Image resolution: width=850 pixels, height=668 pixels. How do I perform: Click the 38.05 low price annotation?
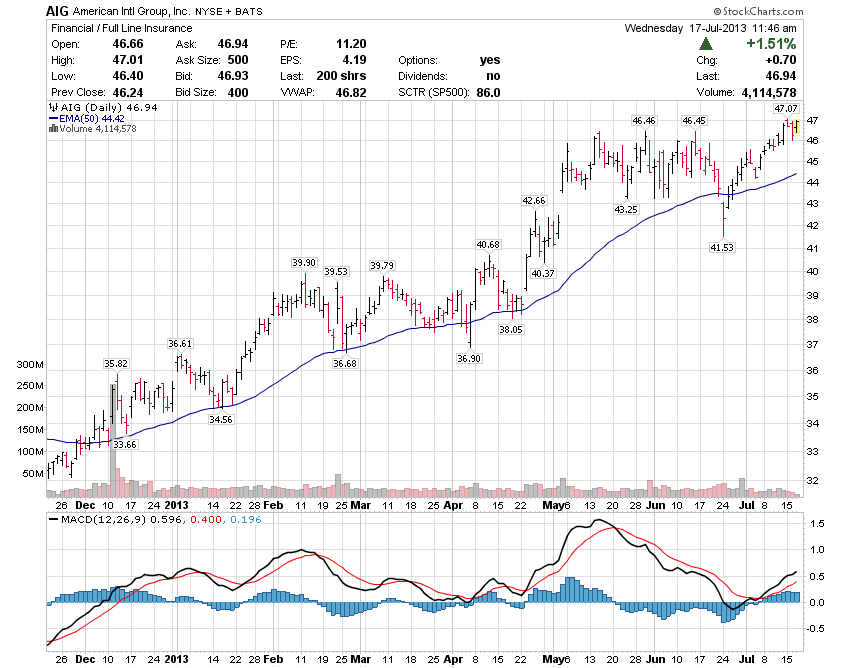511,329
